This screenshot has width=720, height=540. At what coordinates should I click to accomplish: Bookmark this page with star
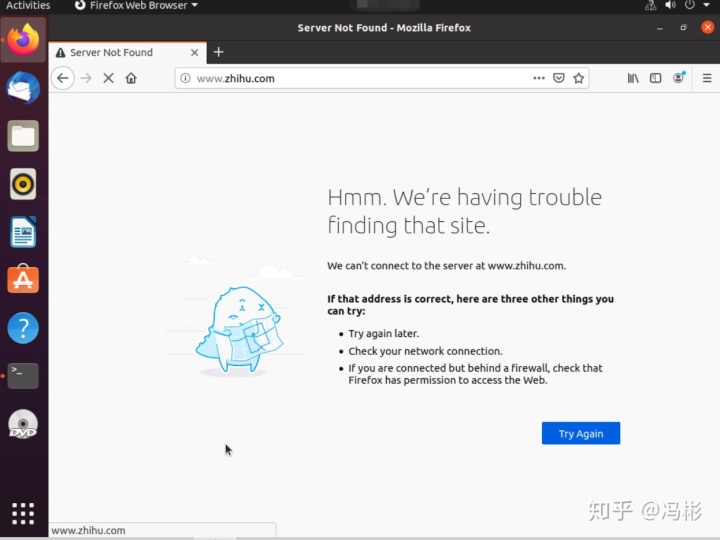579,78
